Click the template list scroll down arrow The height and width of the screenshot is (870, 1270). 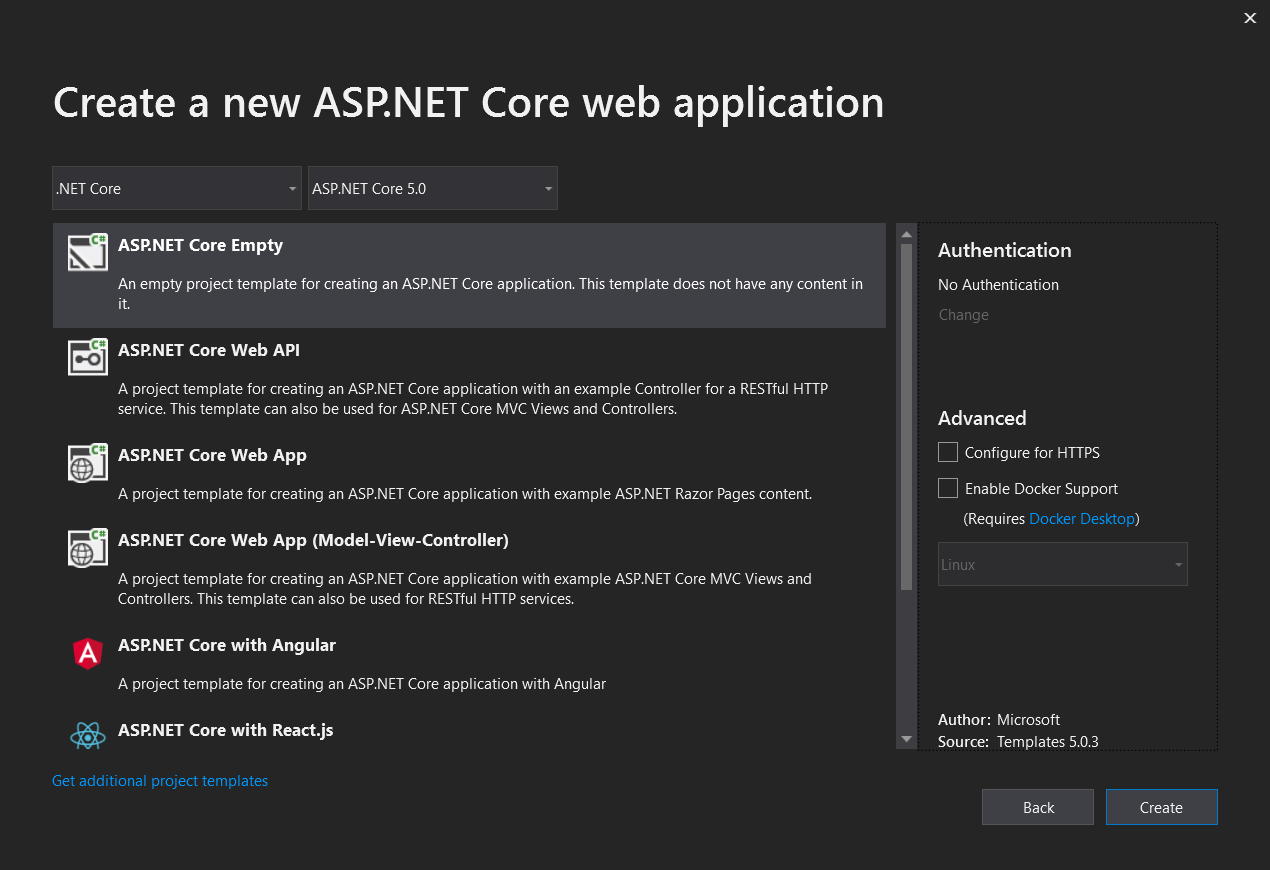click(907, 739)
